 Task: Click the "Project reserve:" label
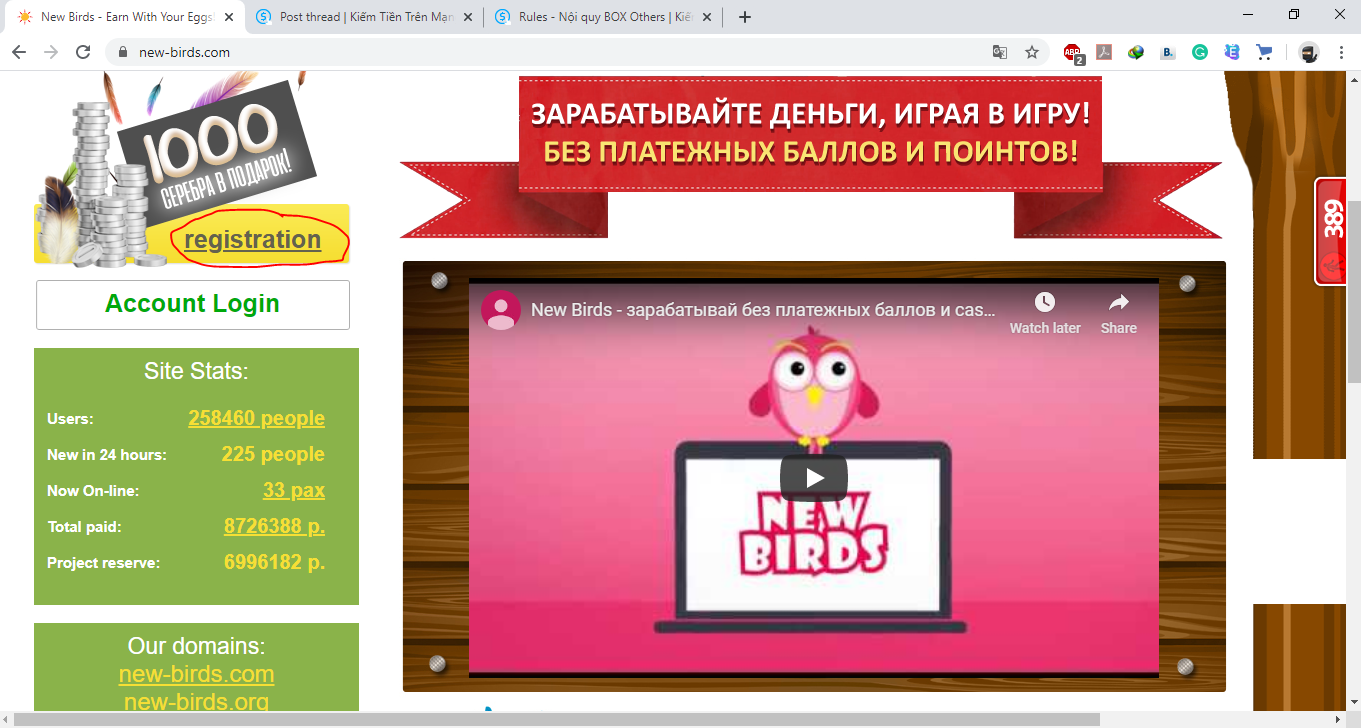coord(103,563)
